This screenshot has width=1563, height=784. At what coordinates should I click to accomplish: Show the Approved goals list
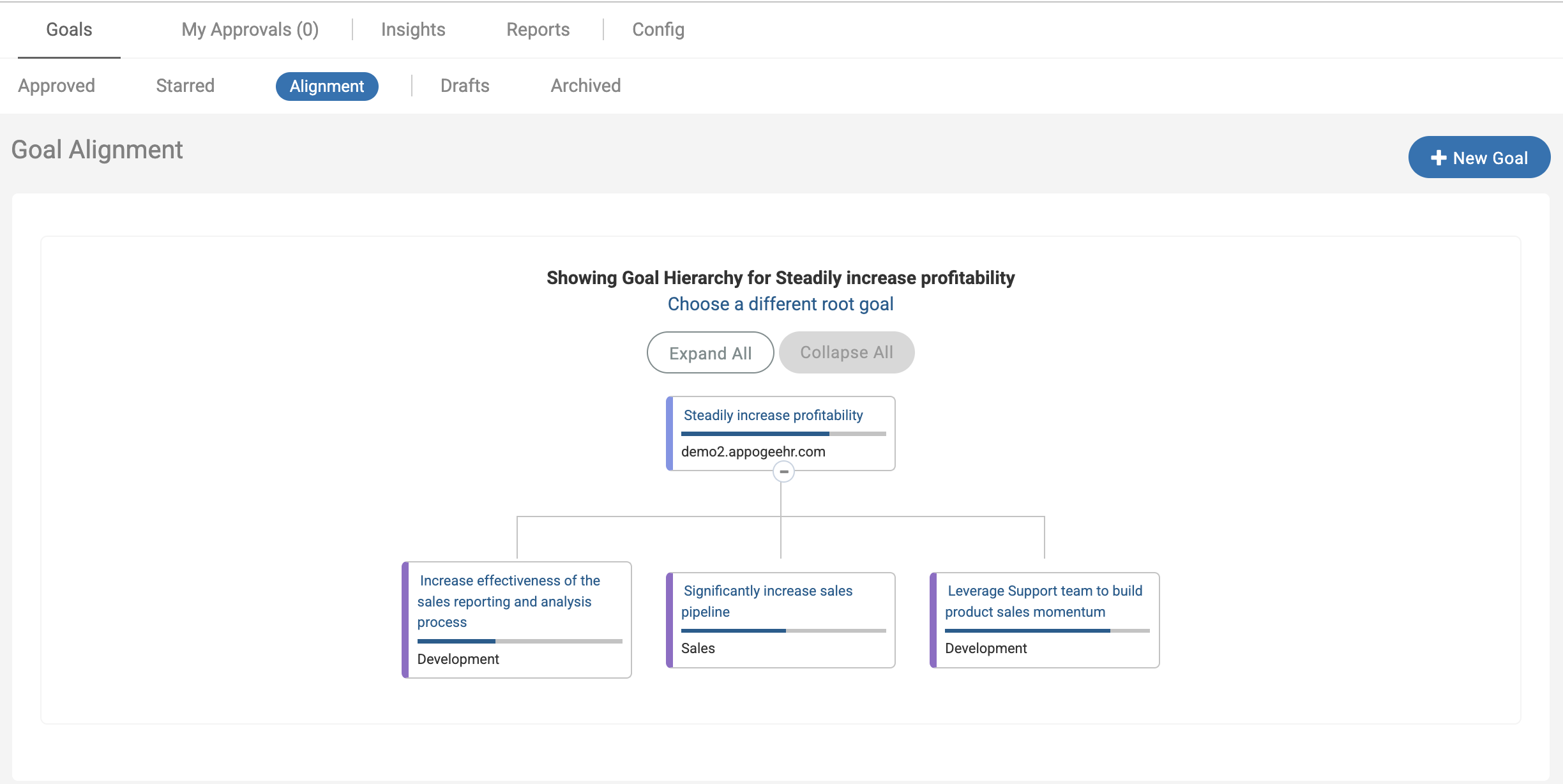[x=56, y=86]
